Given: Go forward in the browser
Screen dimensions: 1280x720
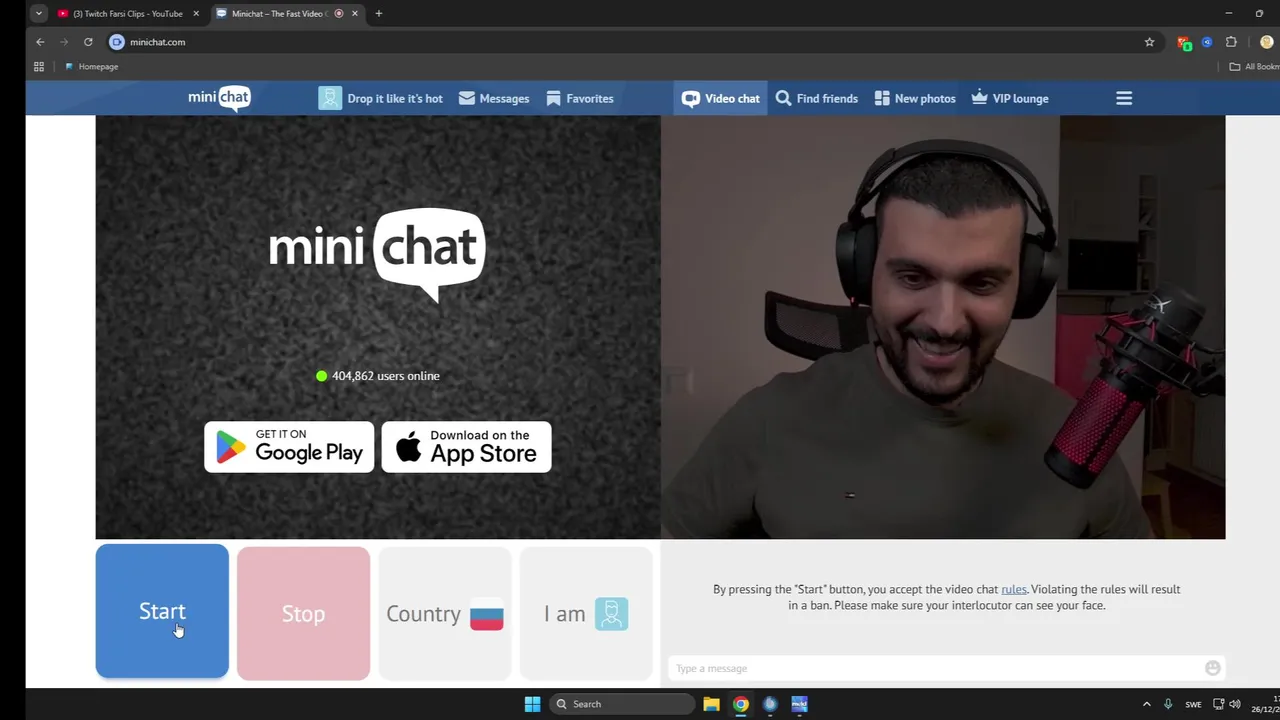Looking at the screenshot, I should [x=64, y=42].
